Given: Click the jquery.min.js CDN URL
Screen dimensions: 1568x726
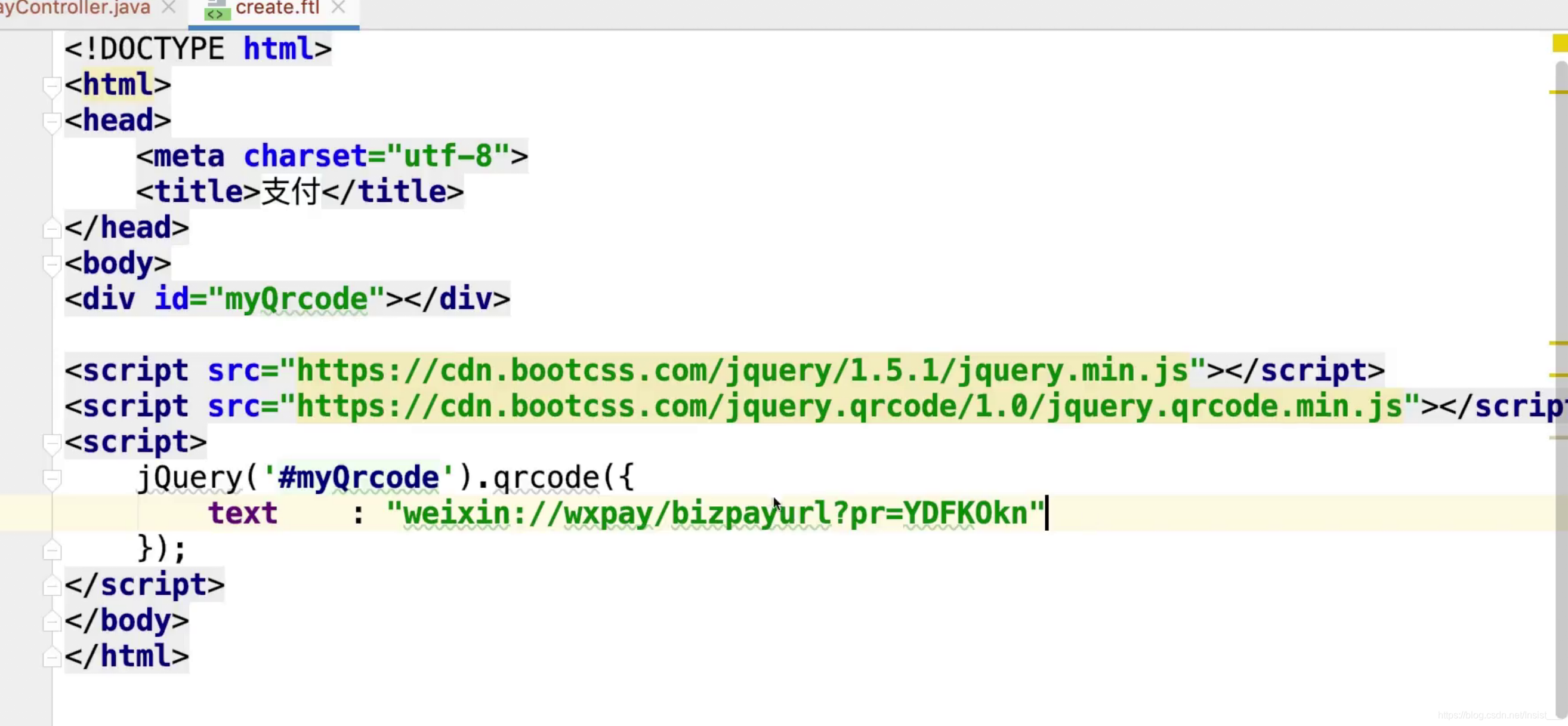Looking at the screenshot, I should click(742, 370).
